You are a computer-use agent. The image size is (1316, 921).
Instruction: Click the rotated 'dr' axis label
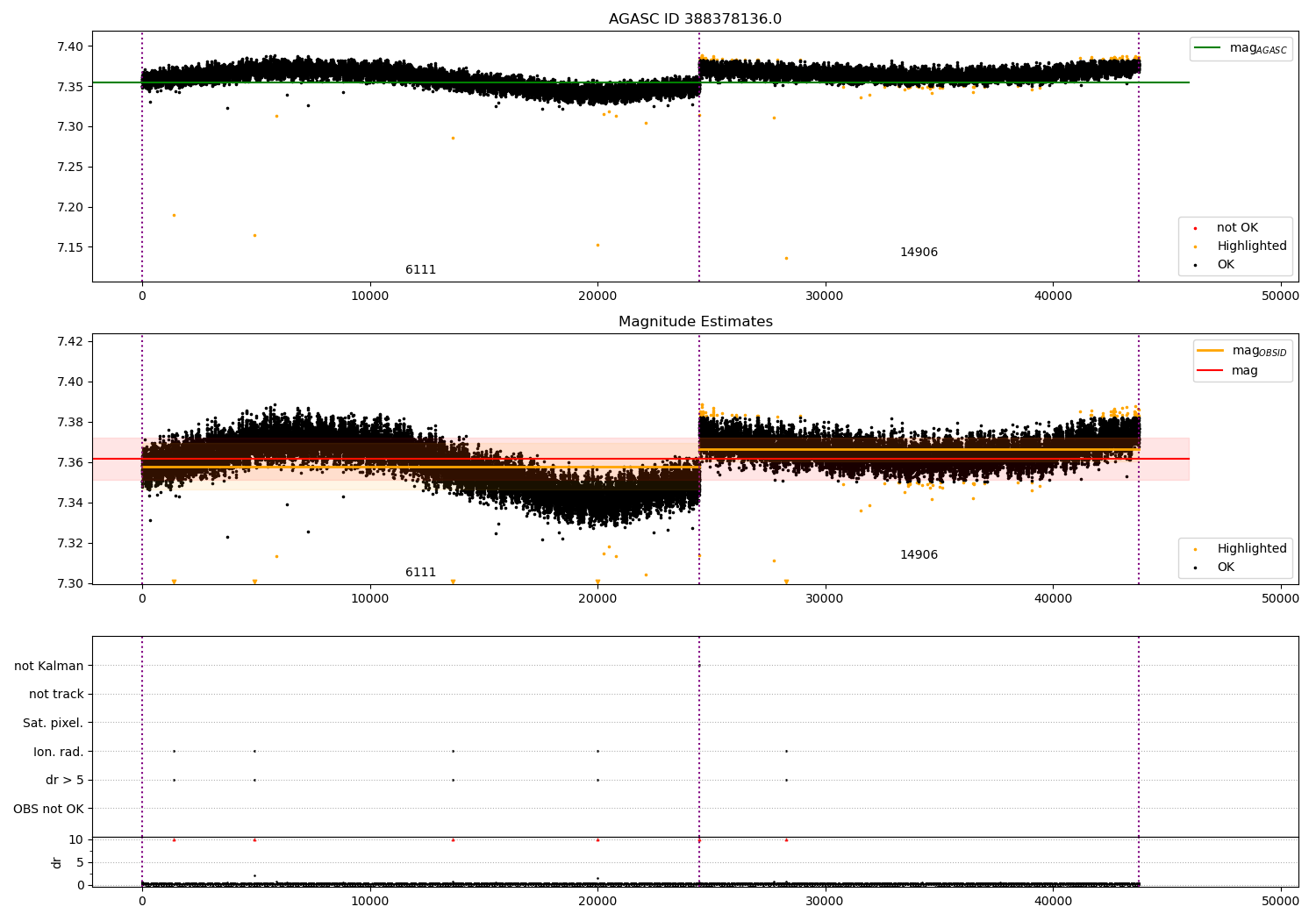pos(57,862)
